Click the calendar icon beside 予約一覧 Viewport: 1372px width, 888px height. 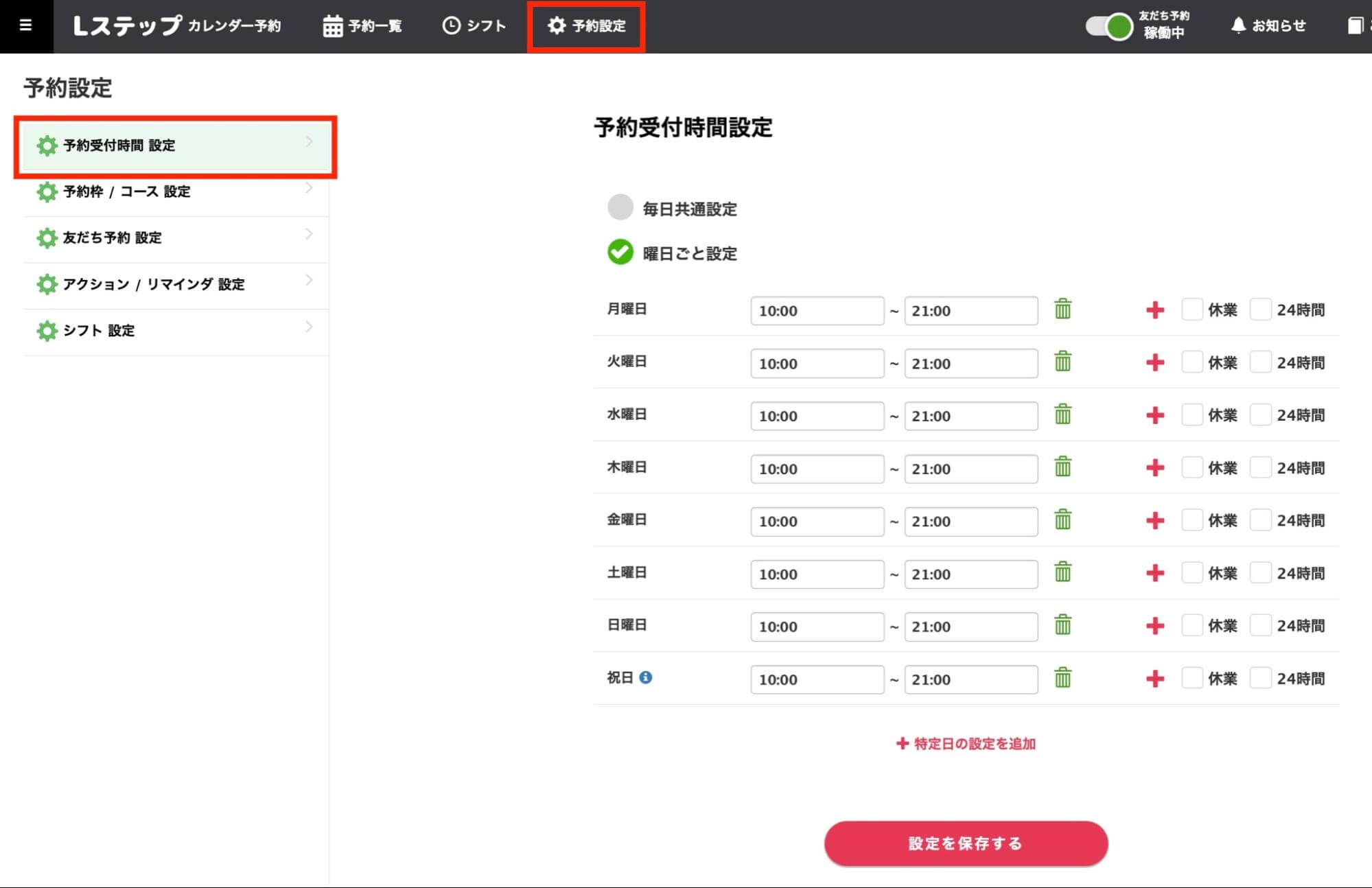coord(332,25)
